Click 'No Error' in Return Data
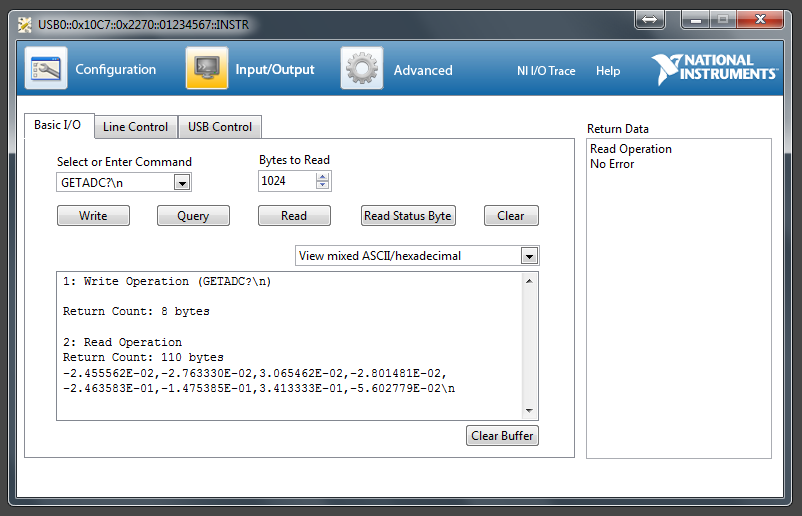Image resolution: width=802 pixels, height=516 pixels. (612, 164)
